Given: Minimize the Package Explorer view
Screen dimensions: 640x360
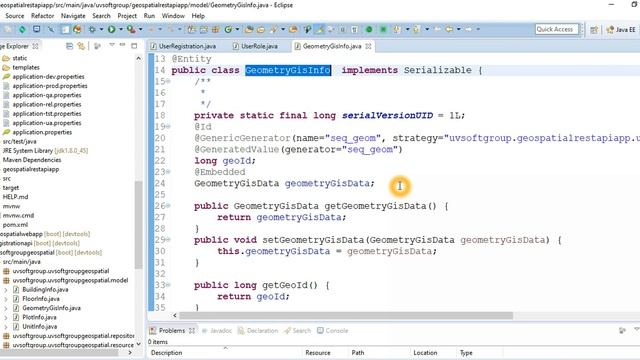Looking at the screenshot, I should (x=122, y=45).
